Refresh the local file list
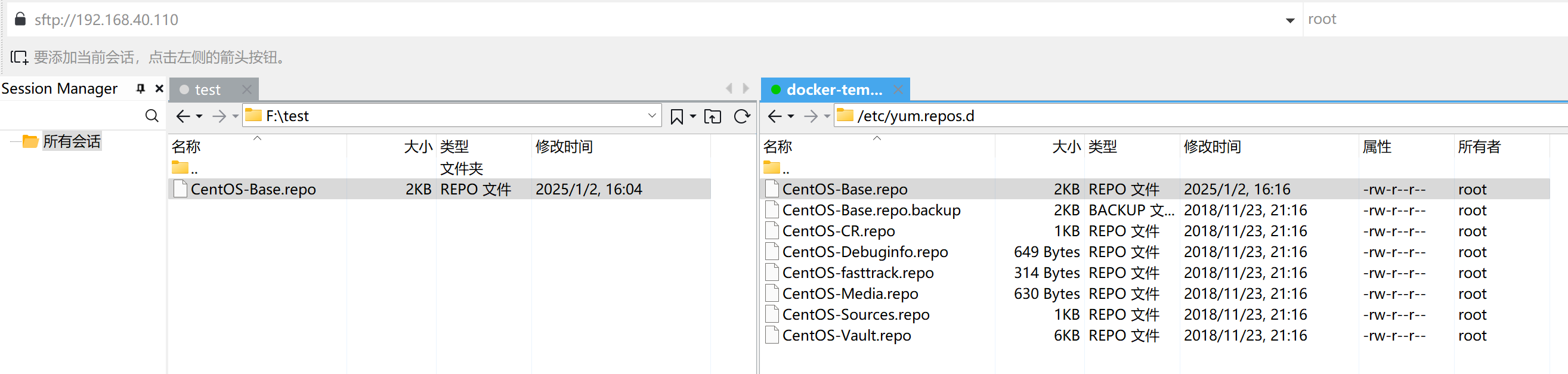Viewport: 1568px width, 374px height. (741, 116)
